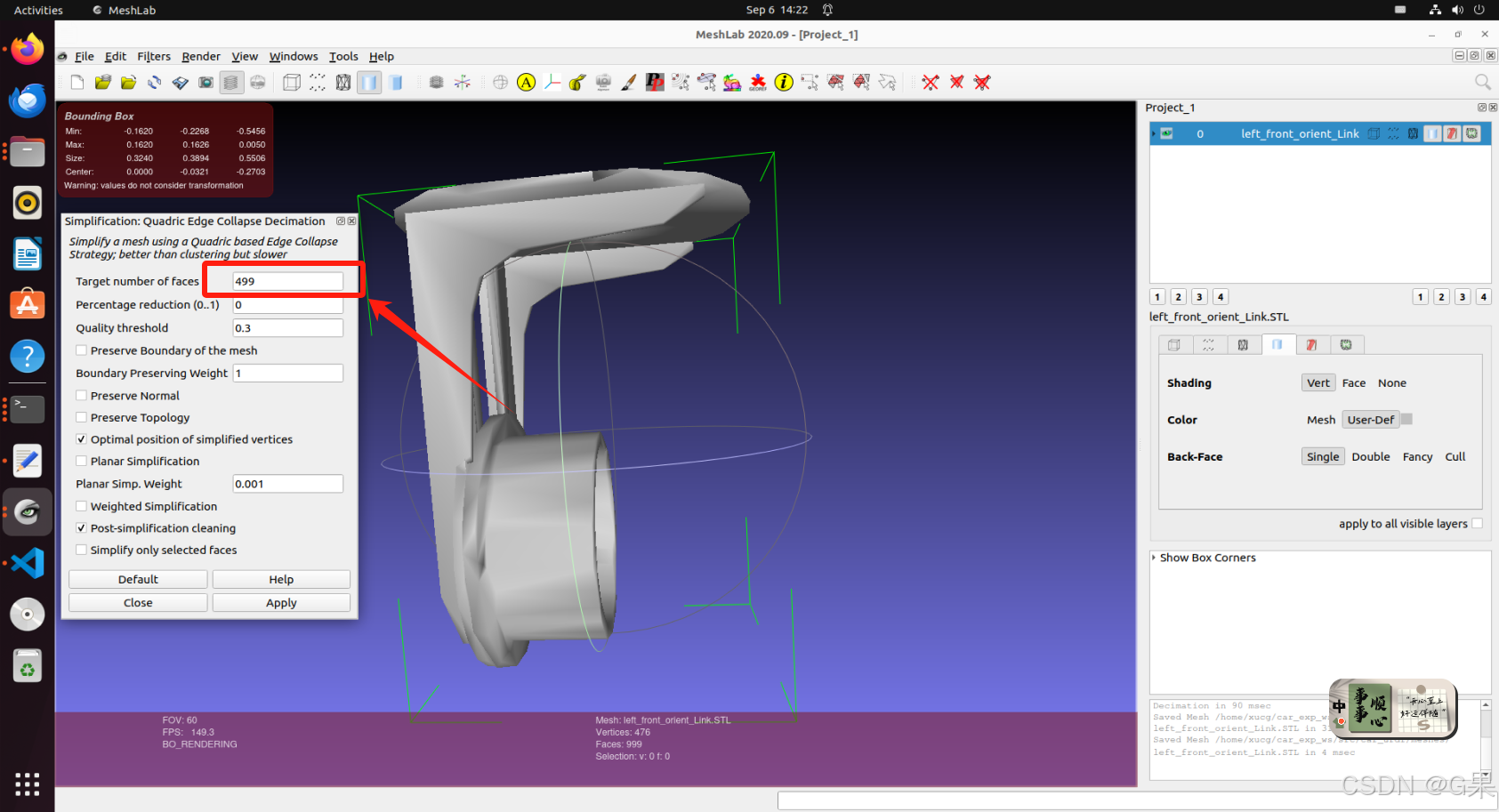Open the File menu
The image size is (1499, 812).
(x=85, y=56)
